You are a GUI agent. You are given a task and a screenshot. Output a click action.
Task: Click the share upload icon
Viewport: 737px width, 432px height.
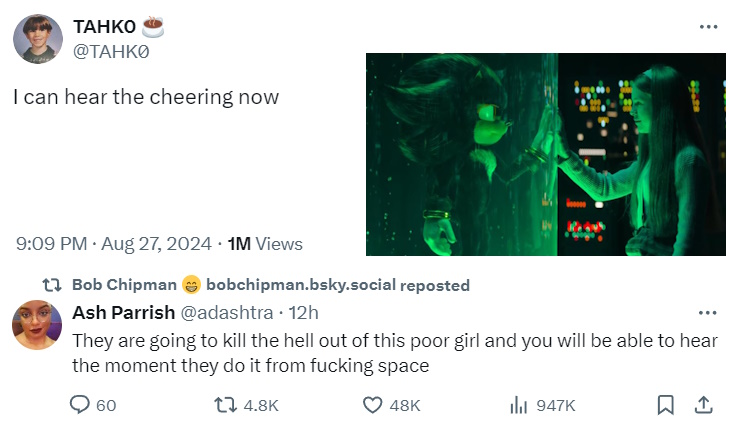pos(703,404)
